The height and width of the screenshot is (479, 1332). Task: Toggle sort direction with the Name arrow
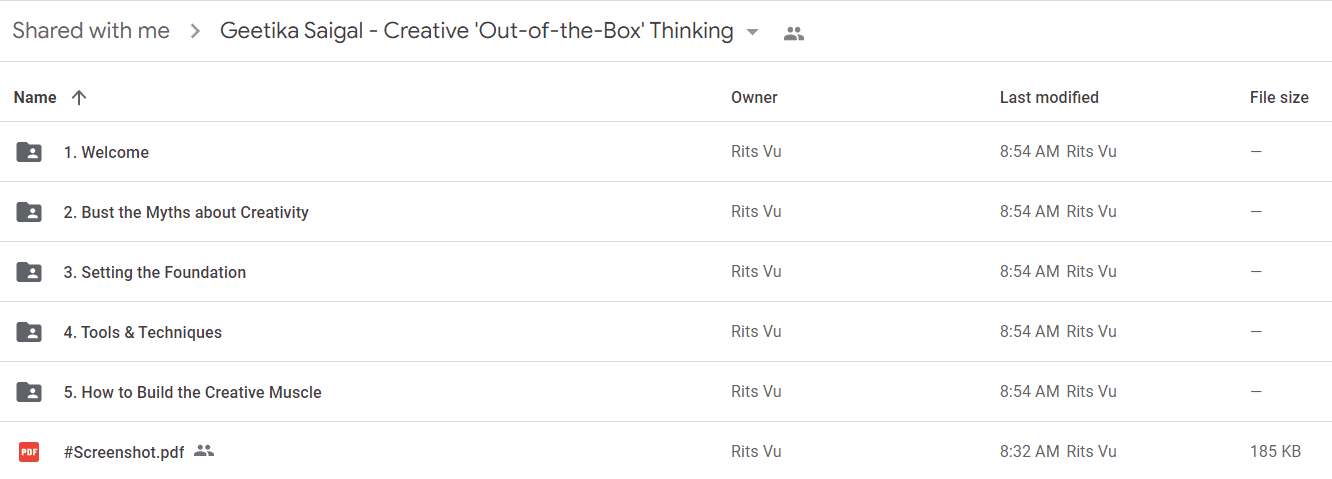coord(79,97)
